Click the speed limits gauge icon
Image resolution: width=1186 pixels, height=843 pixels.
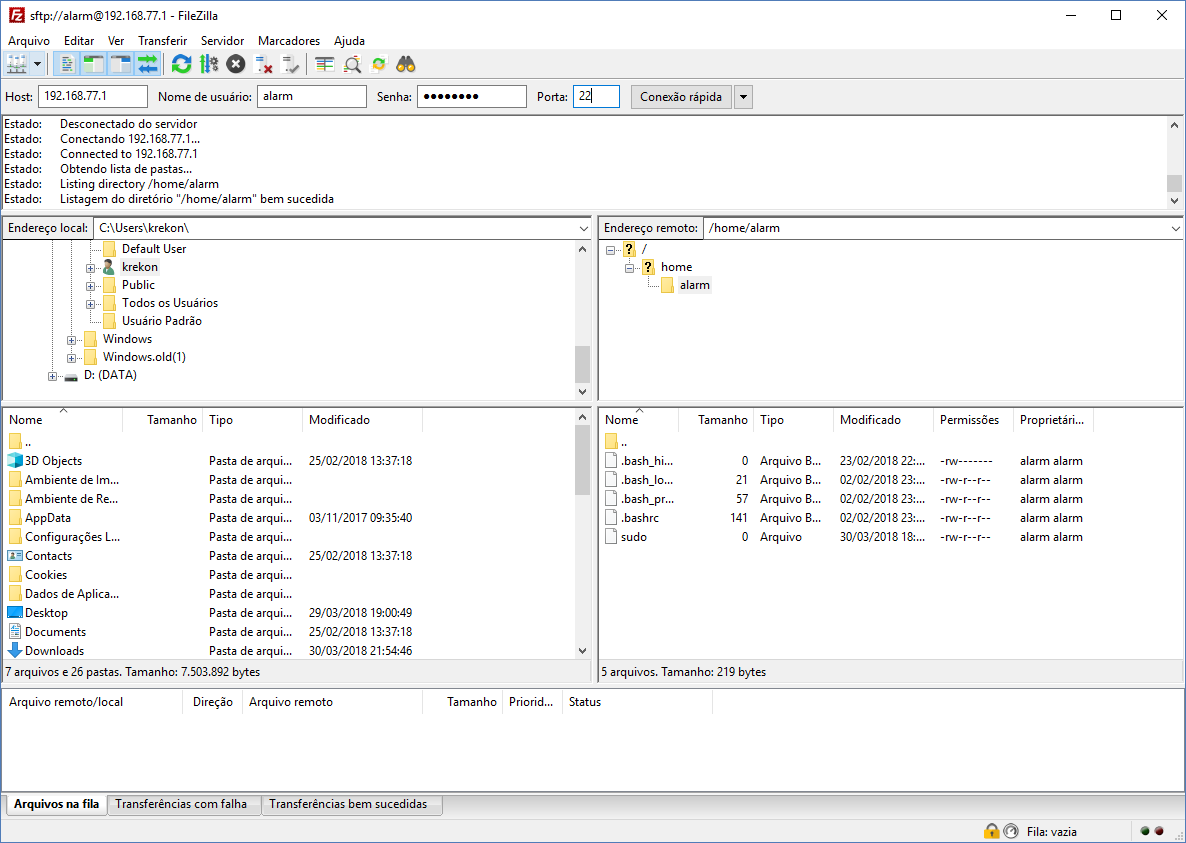[1011, 832]
